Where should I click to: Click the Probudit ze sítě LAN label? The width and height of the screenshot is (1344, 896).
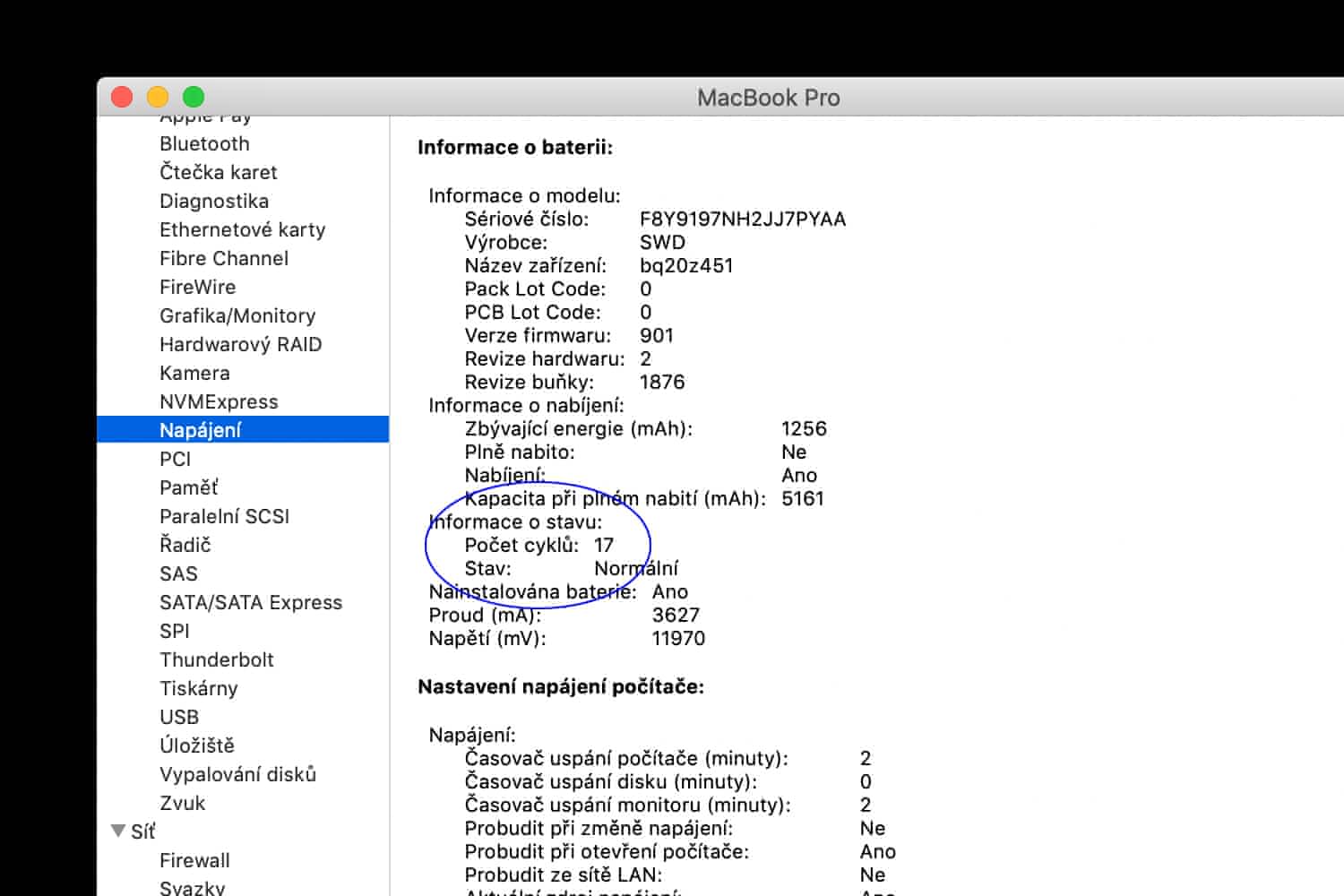coord(564,874)
